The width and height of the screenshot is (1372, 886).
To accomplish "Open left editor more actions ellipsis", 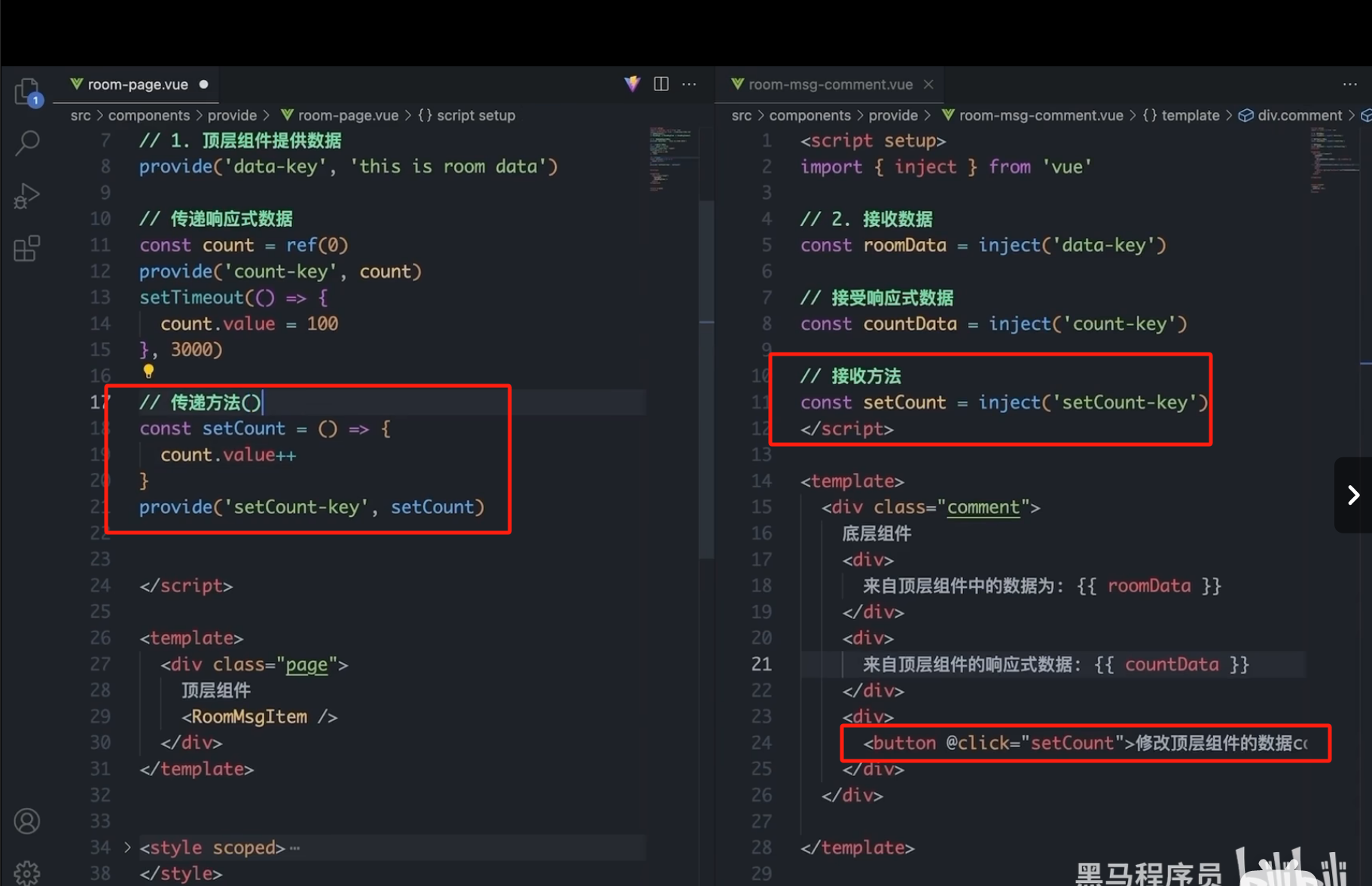I will tap(689, 84).
